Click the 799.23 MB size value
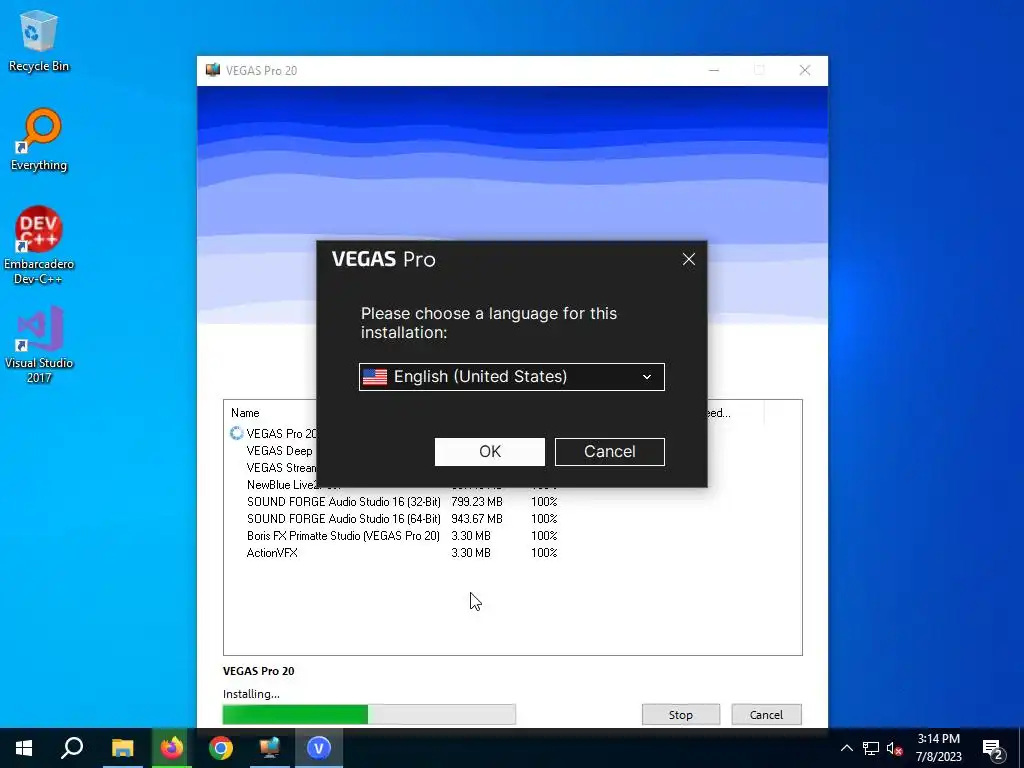1024x768 pixels. [477, 502]
